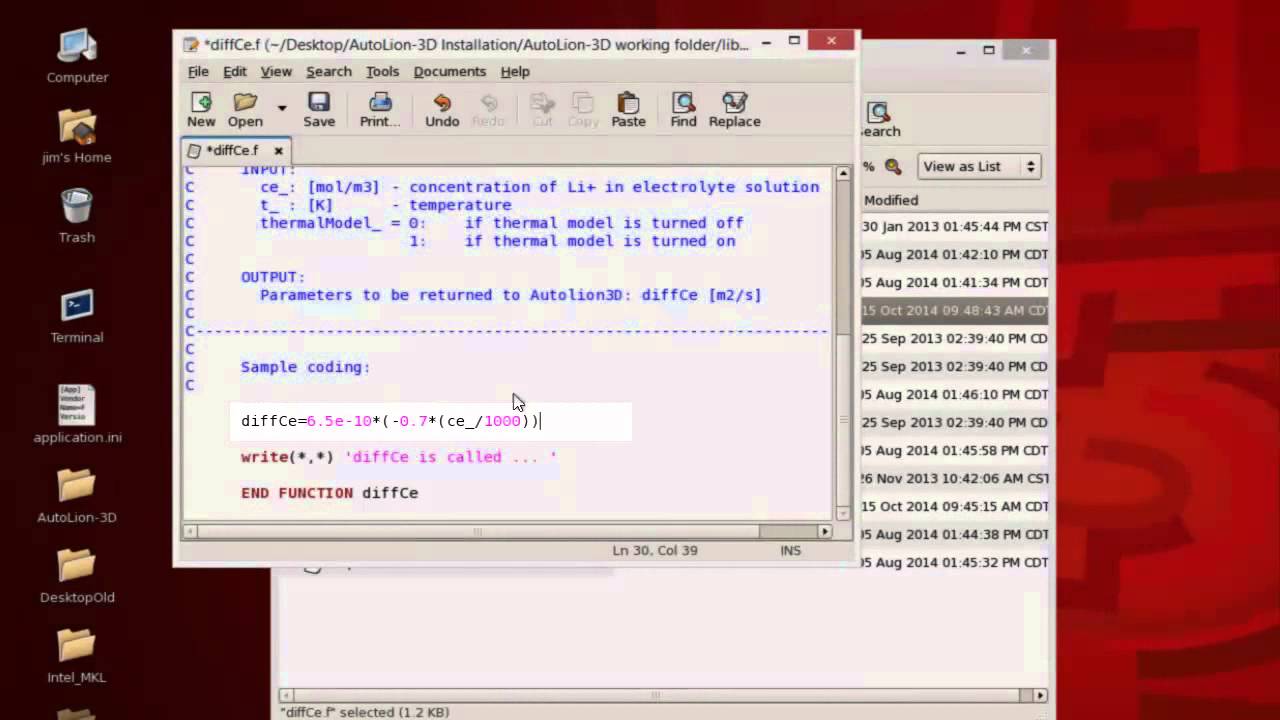
Task: Select the 15 Oct 2014 09:45:15 AM row
Action: 955,506
